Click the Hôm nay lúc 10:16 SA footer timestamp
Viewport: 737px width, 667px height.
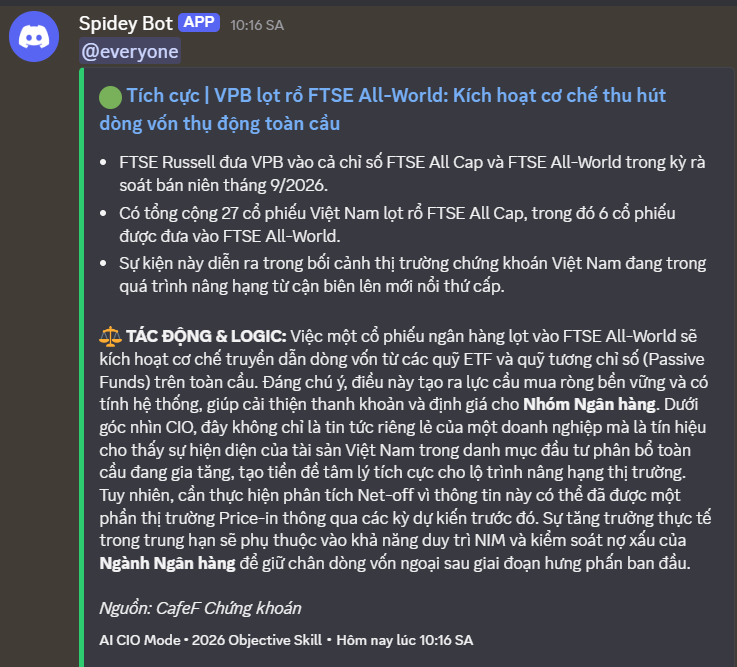[x=405, y=640]
